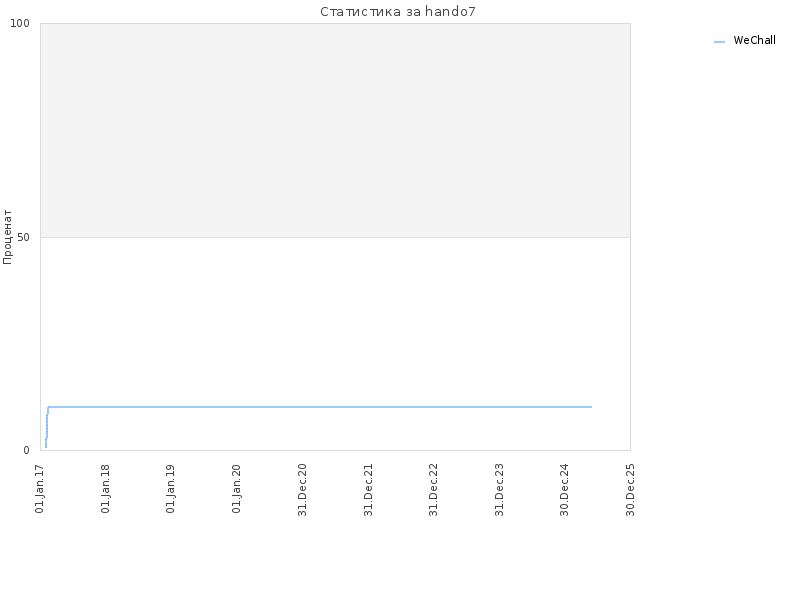Viewport: 800px width, 600px height.
Task: Select the 50 tick on Y-axis
Action: pos(23,237)
